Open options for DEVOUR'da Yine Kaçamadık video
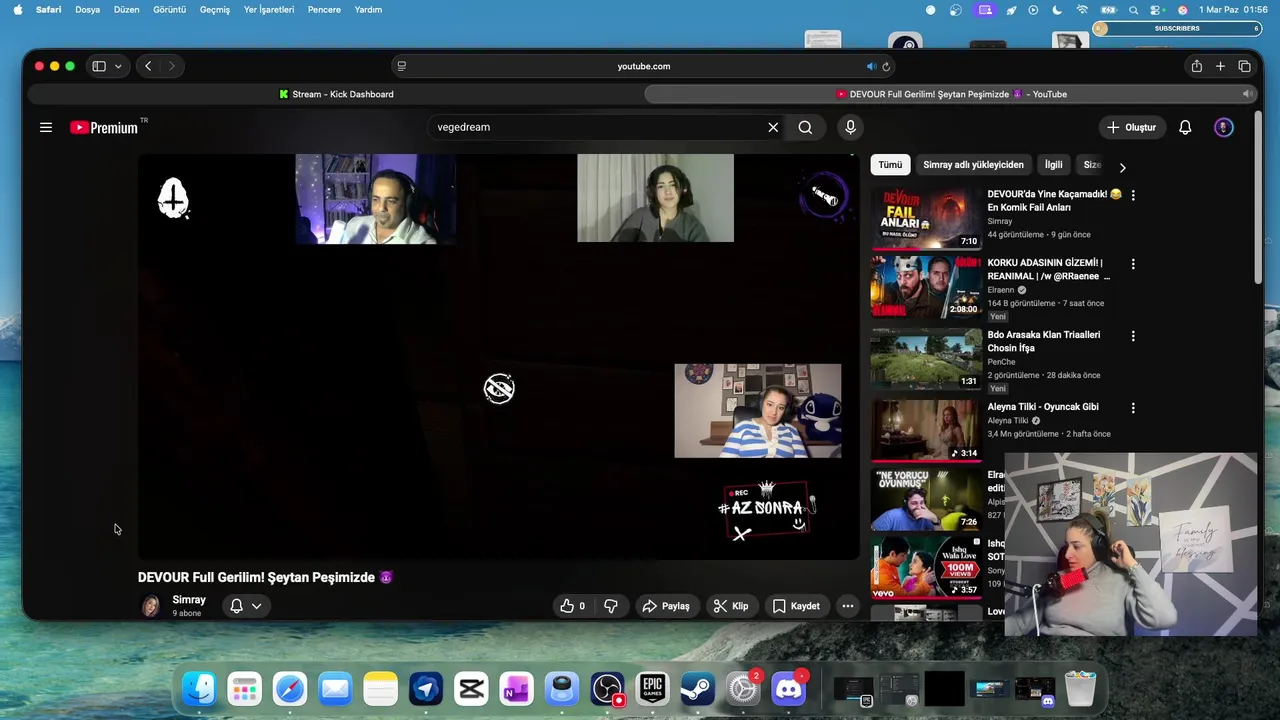Image resolution: width=1280 pixels, height=720 pixels. (x=1133, y=195)
